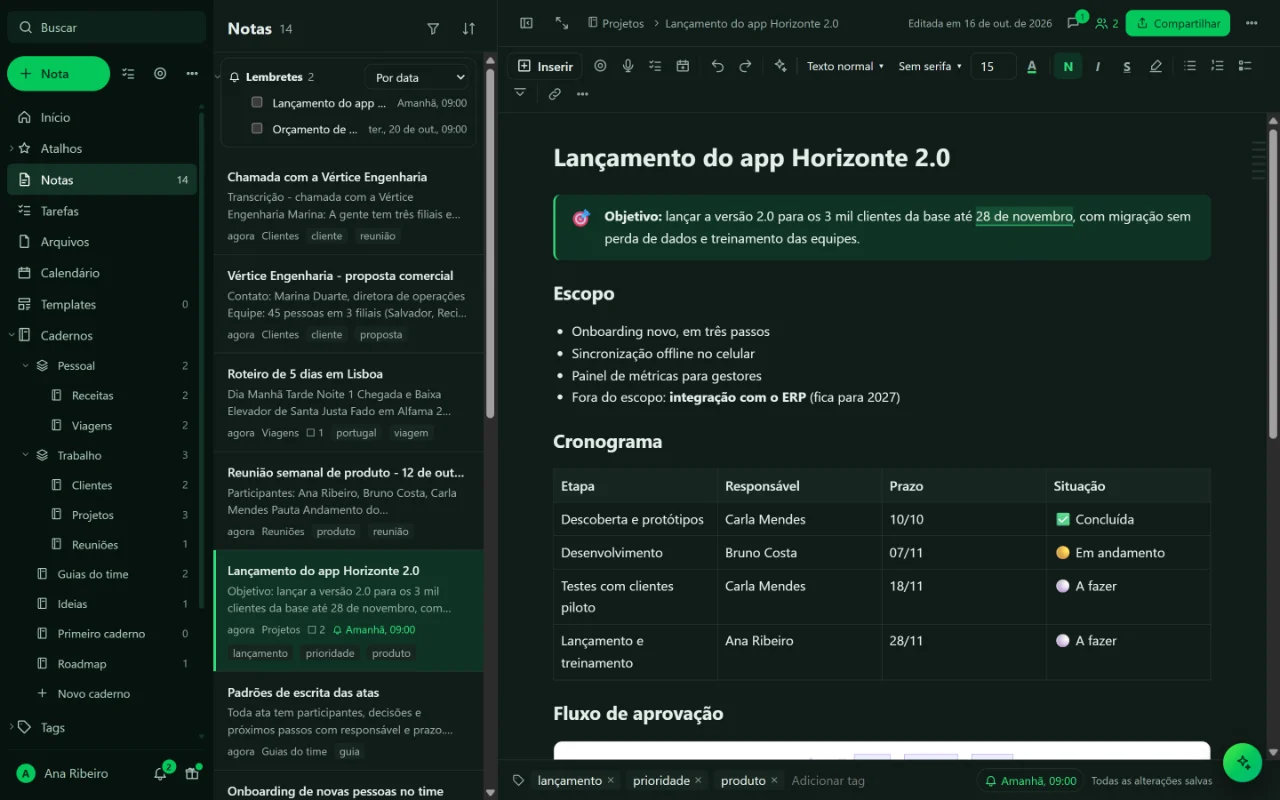Open the text color picker
The width and height of the screenshot is (1280, 800).
pyautogui.click(x=1032, y=66)
